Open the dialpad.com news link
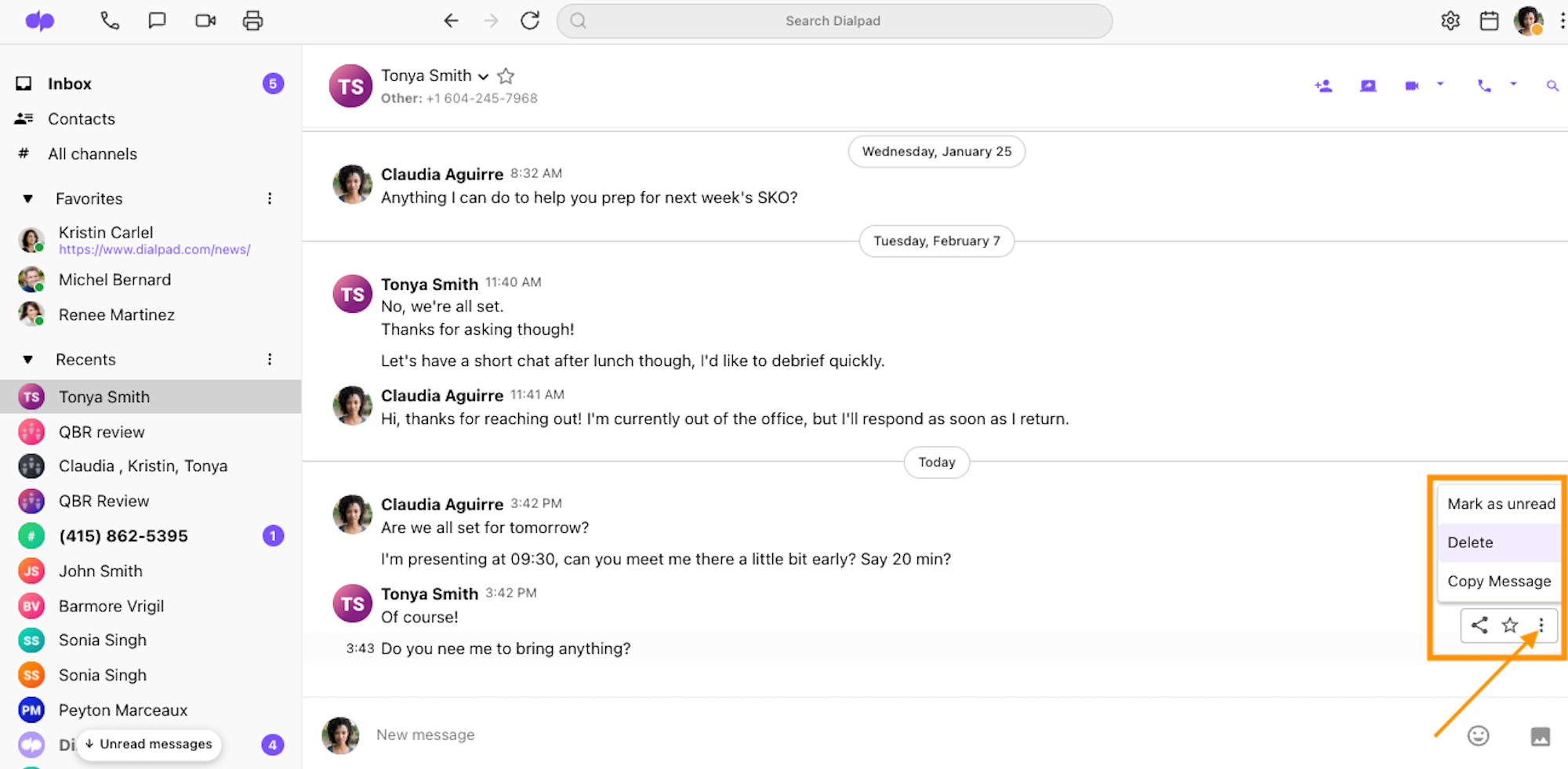 [154, 249]
